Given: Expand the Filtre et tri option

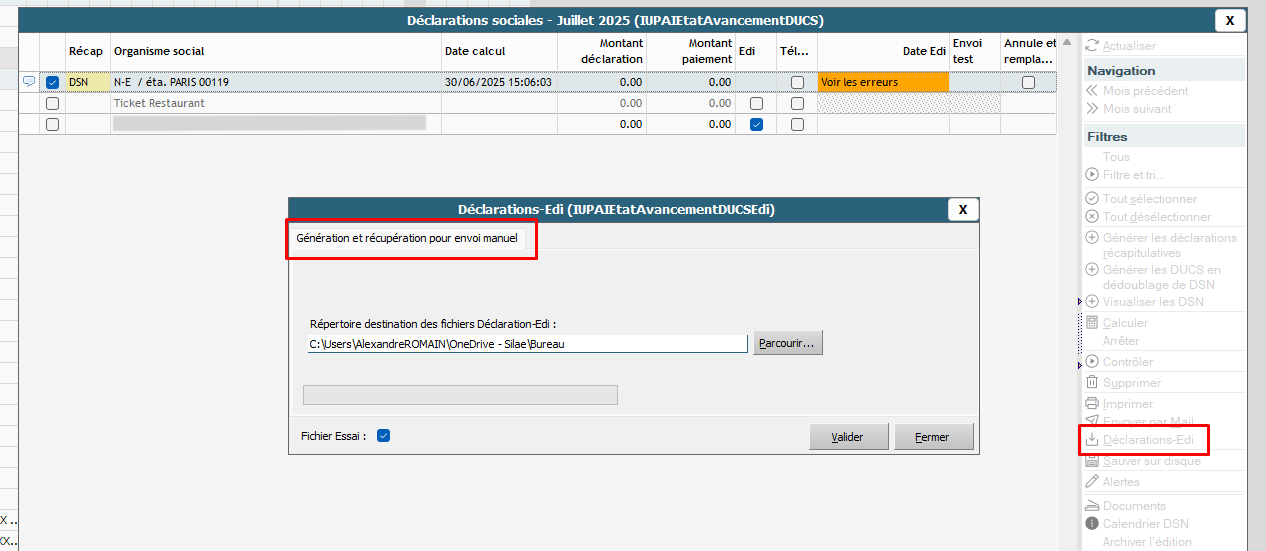Looking at the screenshot, I should 1092,175.
